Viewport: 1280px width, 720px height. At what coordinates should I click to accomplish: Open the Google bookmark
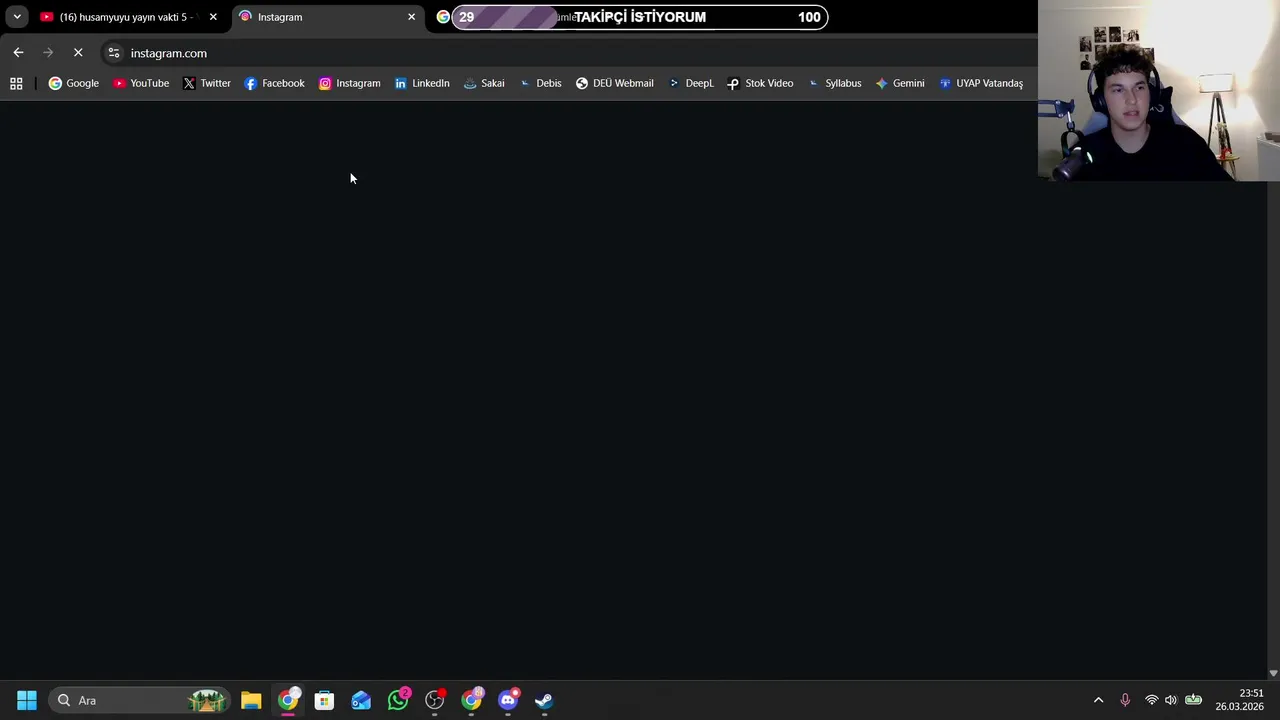(74, 83)
